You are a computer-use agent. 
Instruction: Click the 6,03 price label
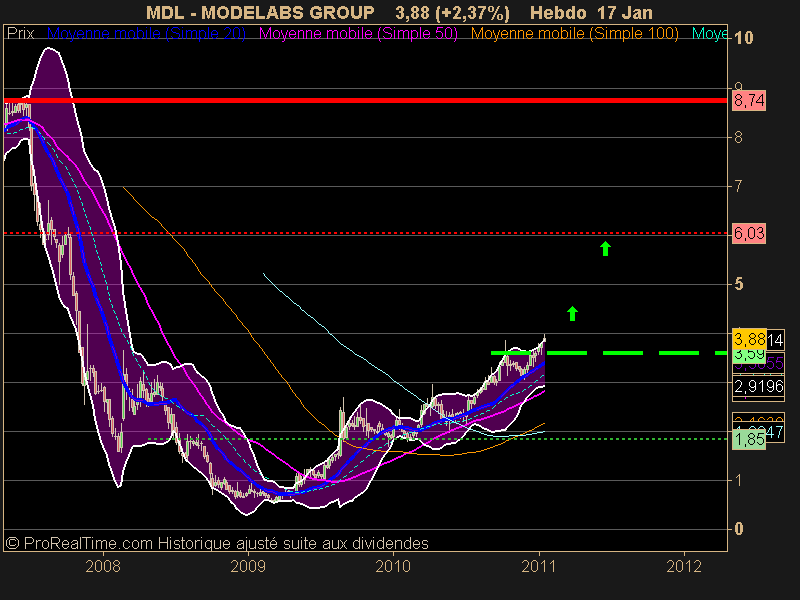coord(749,233)
